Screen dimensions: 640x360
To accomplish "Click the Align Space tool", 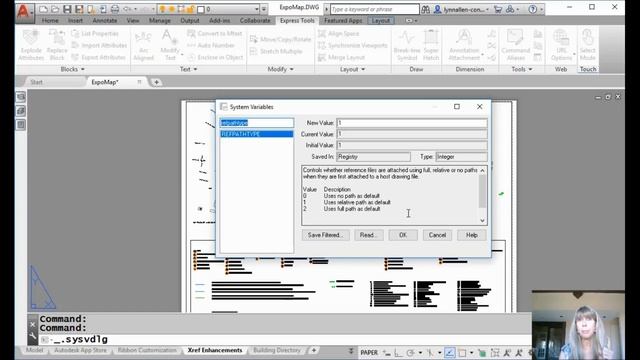I will 339,33.
